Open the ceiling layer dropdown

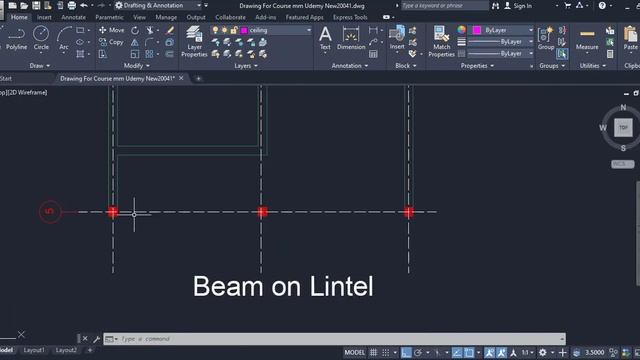pyautogui.click(x=309, y=30)
